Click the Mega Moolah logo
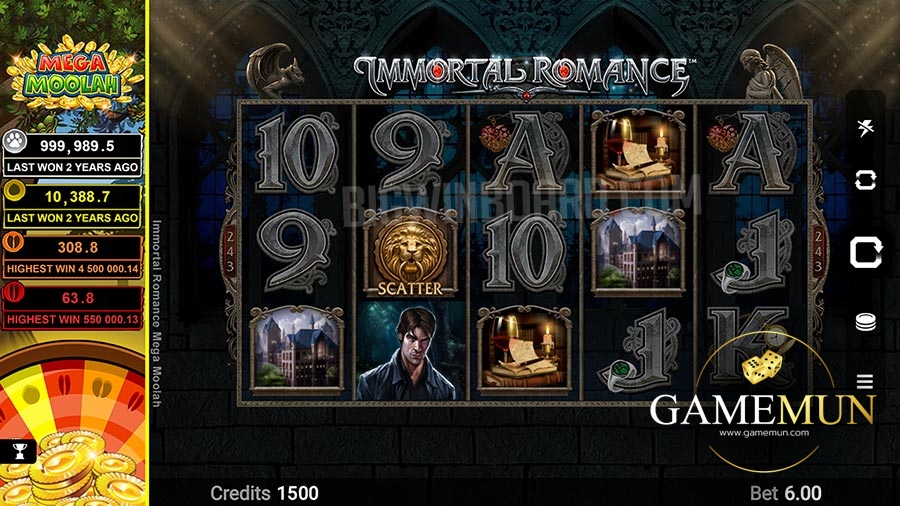The image size is (900, 506). [73, 73]
